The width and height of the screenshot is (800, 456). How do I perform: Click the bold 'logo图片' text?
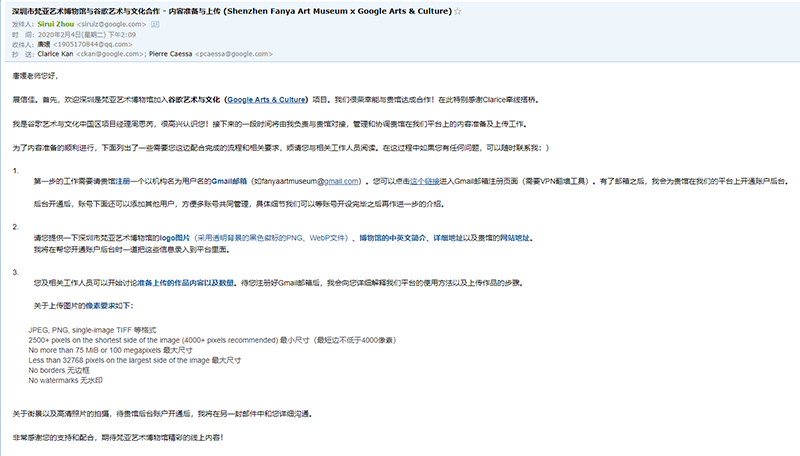(174, 238)
